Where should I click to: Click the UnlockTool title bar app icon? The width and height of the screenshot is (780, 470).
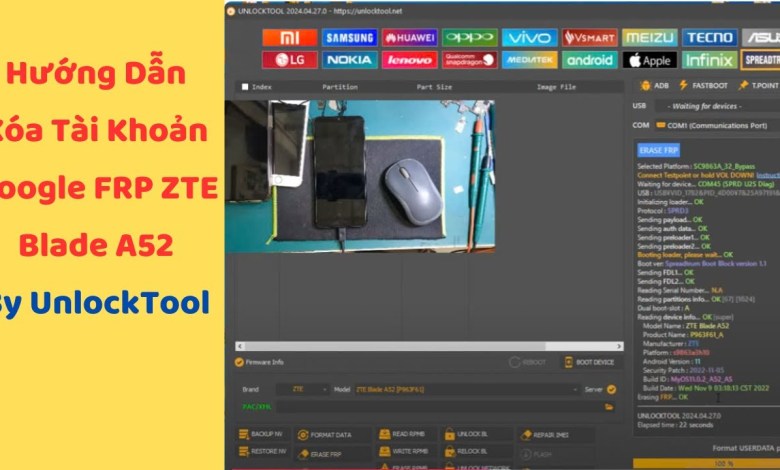coord(231,11)
